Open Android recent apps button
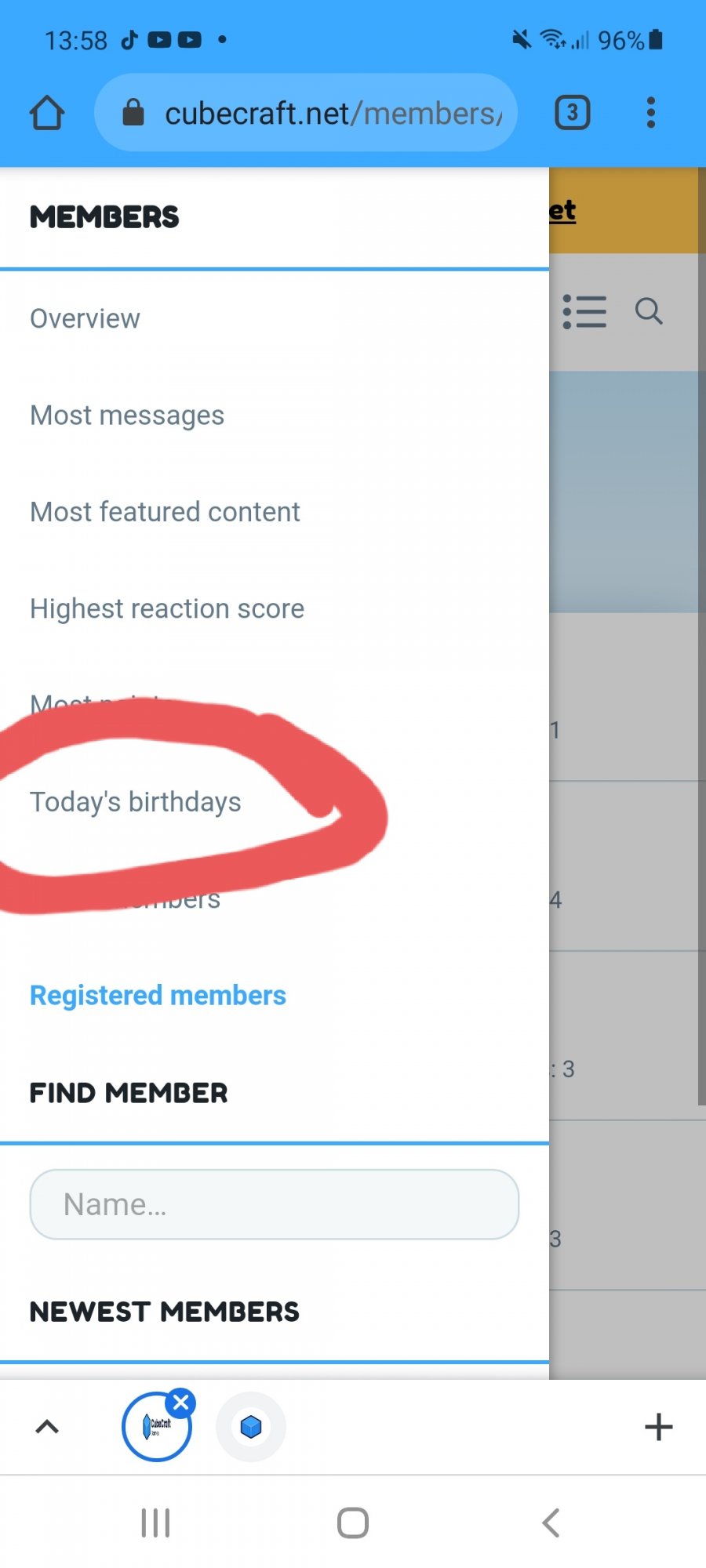Screen dimensions: 706x1568 point(155,1523)
